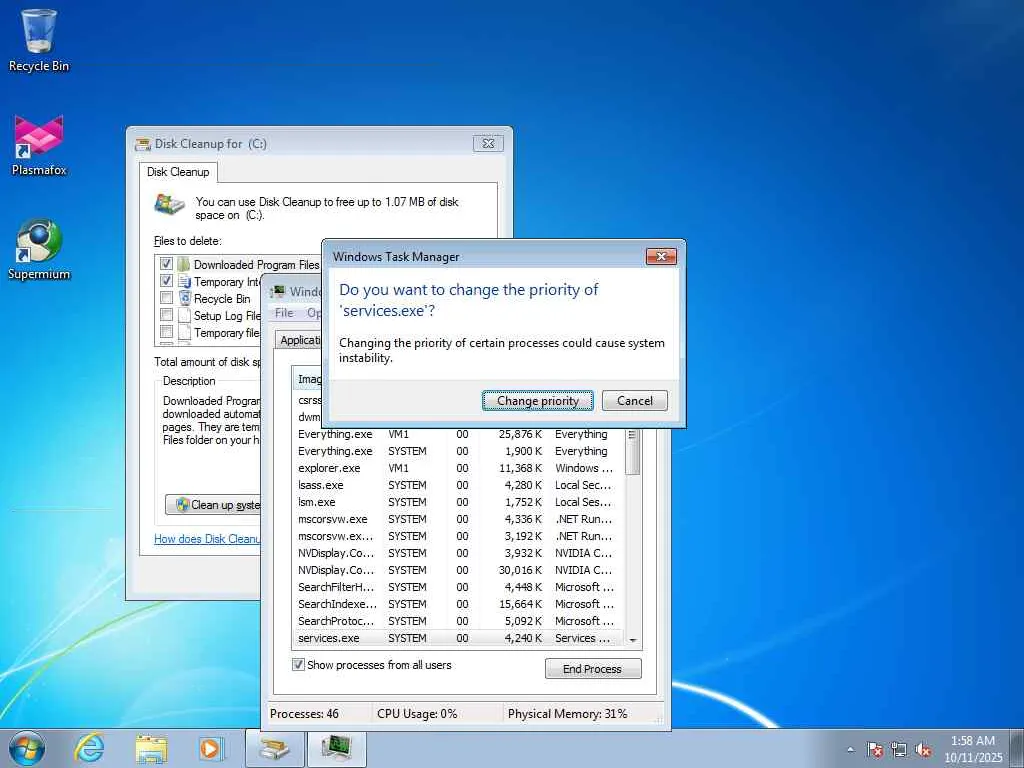Click Disk Cleanup title bar icon
The height and width of the screenshot is (768, 1024).
142,144
